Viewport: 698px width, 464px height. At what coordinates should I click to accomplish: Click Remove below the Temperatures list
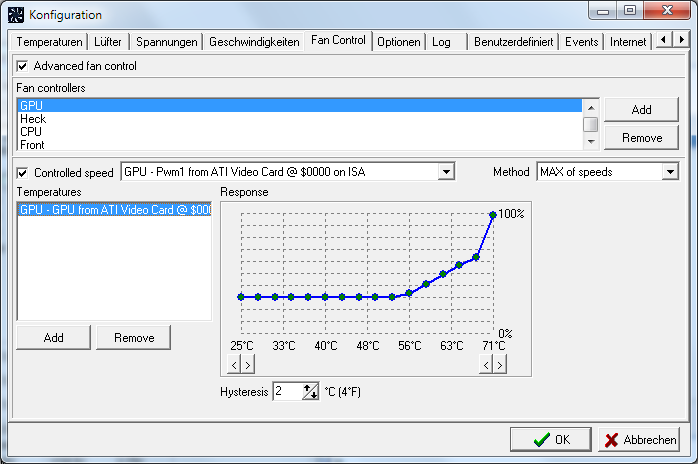click(134, 338)
